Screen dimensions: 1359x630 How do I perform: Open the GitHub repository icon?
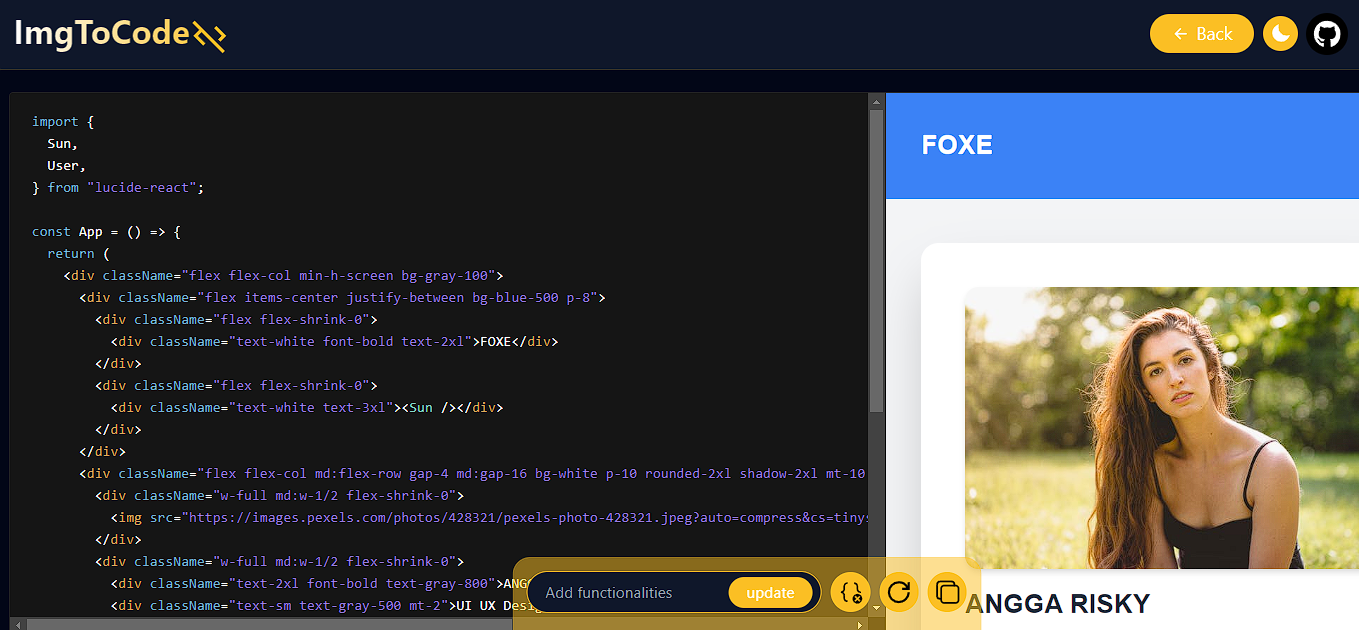[1327, 34]
